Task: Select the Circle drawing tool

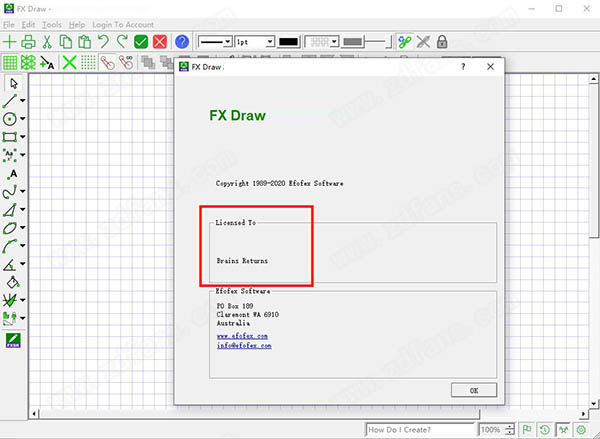Action: 10,119
